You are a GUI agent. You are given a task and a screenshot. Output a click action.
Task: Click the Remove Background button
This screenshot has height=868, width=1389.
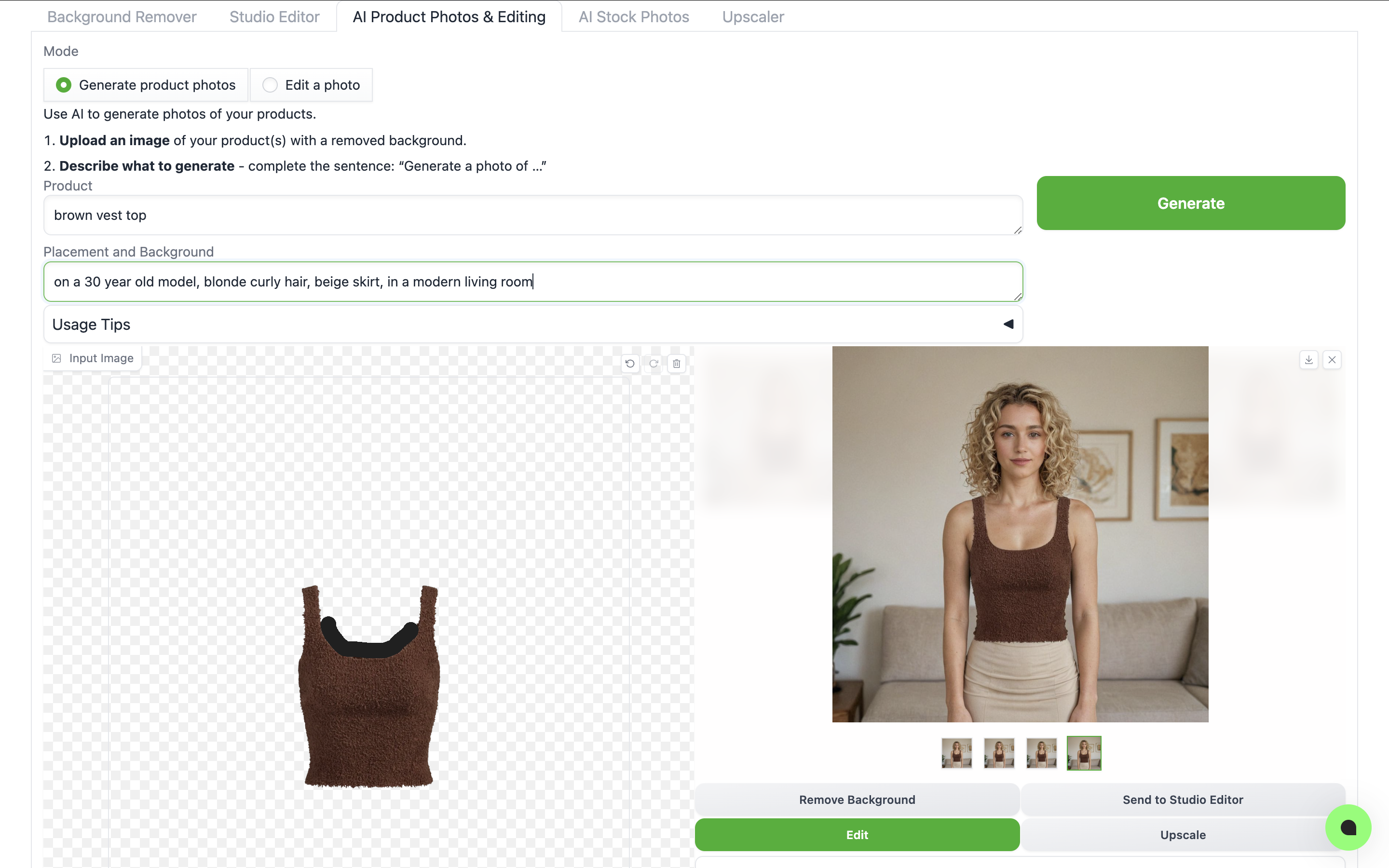point(857,800)
